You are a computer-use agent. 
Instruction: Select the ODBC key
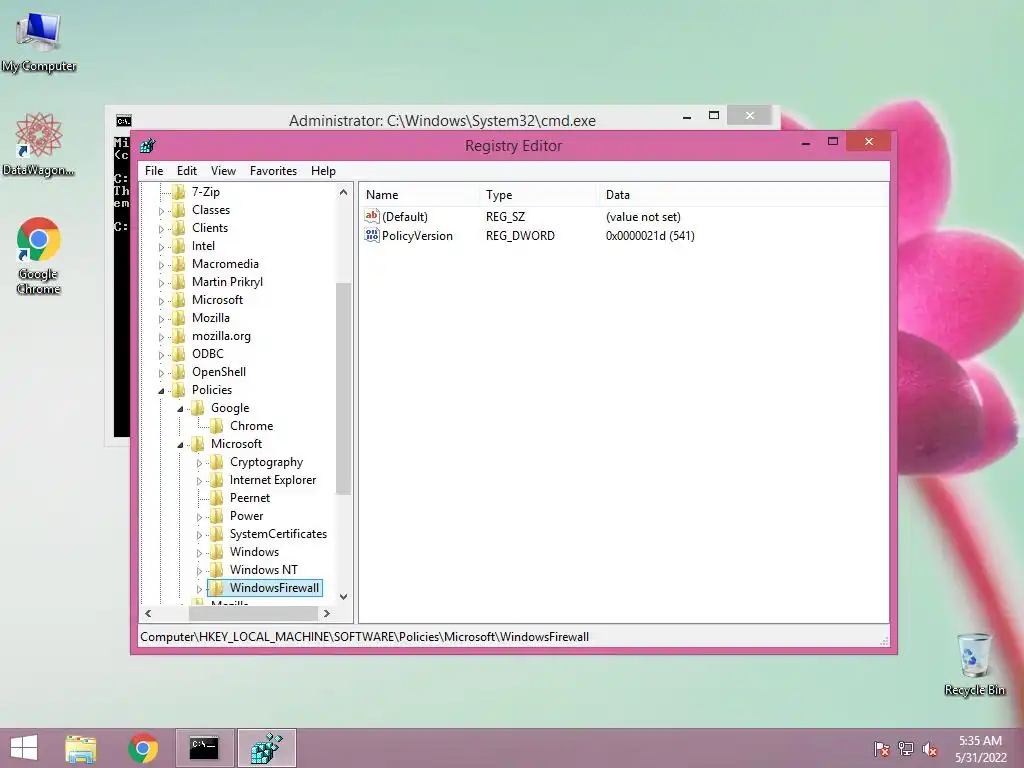coord(208,354)
